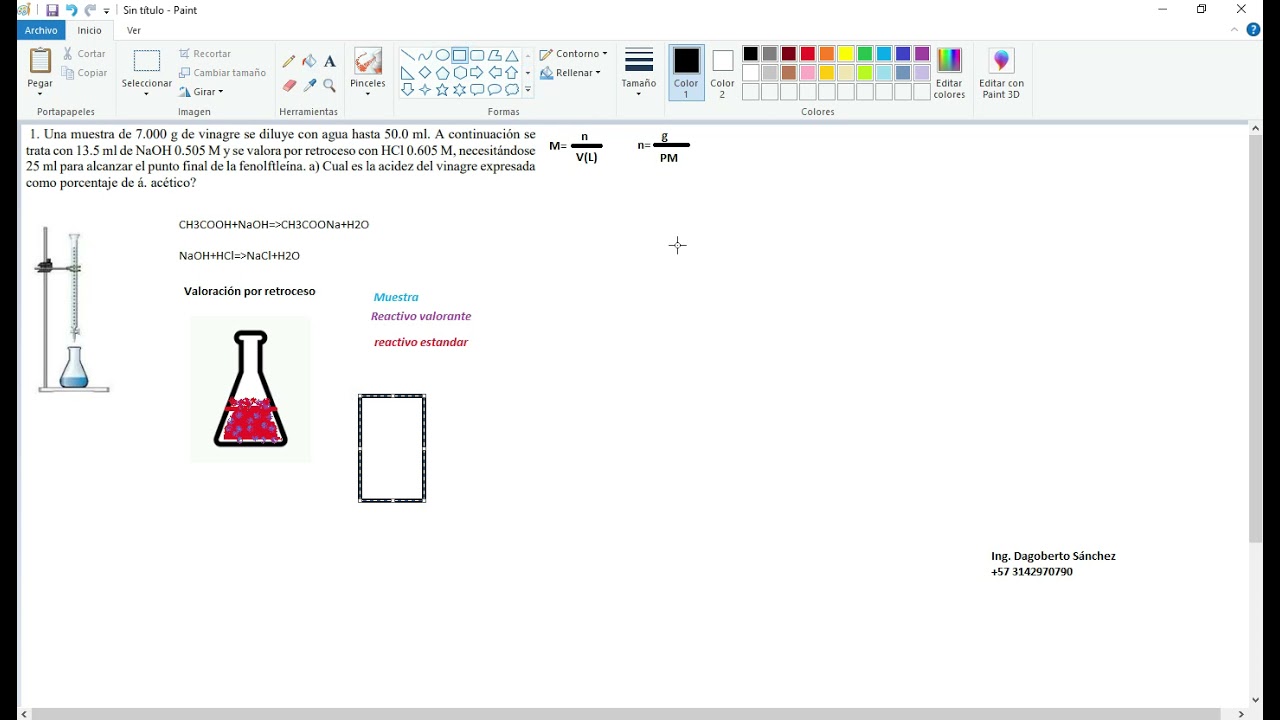Select the Hexagon shape
1280x720 pixels.
(459, 73)
